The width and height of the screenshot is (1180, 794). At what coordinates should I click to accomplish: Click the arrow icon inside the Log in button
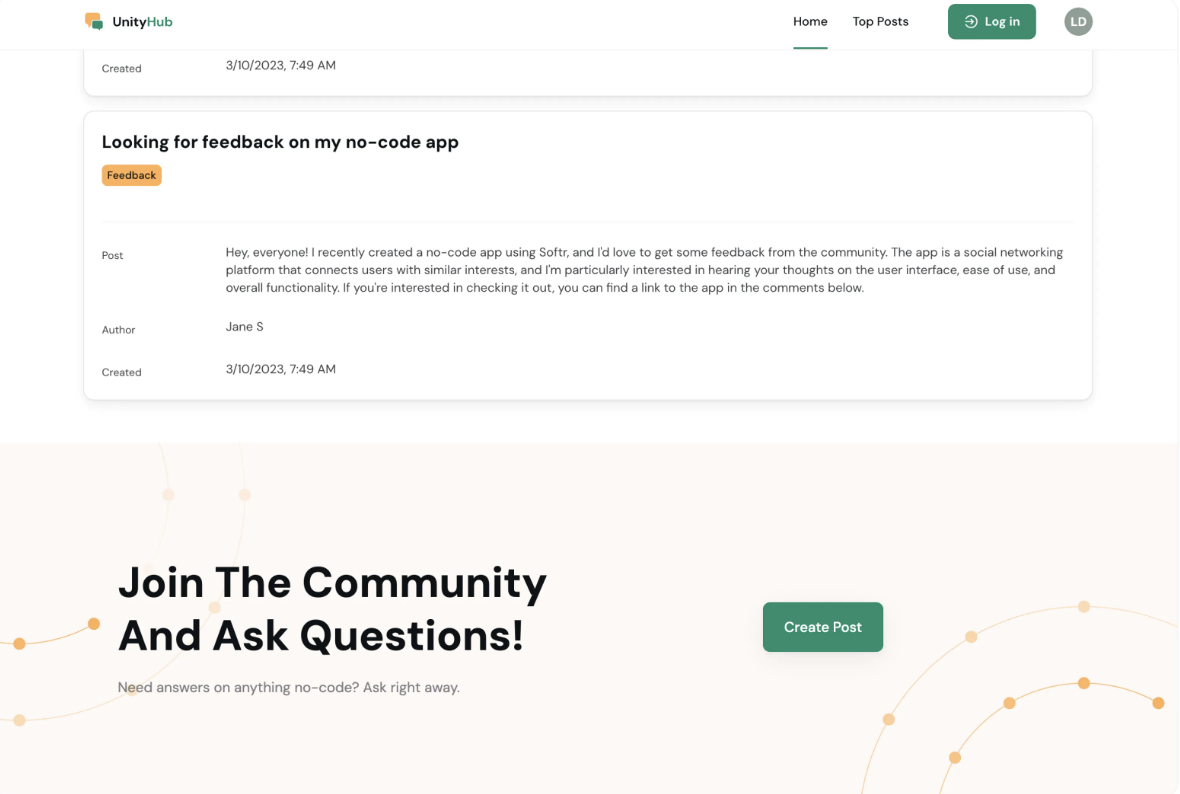point(969,21)
